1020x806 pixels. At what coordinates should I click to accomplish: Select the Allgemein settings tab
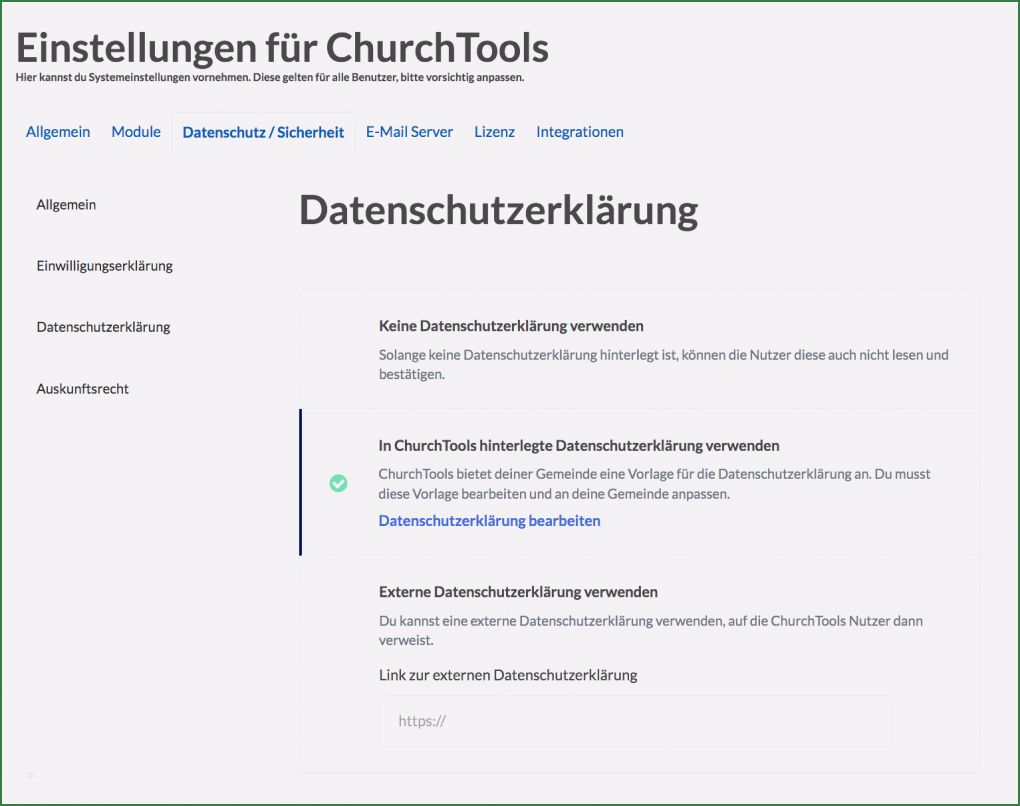(x=57, y=131)
